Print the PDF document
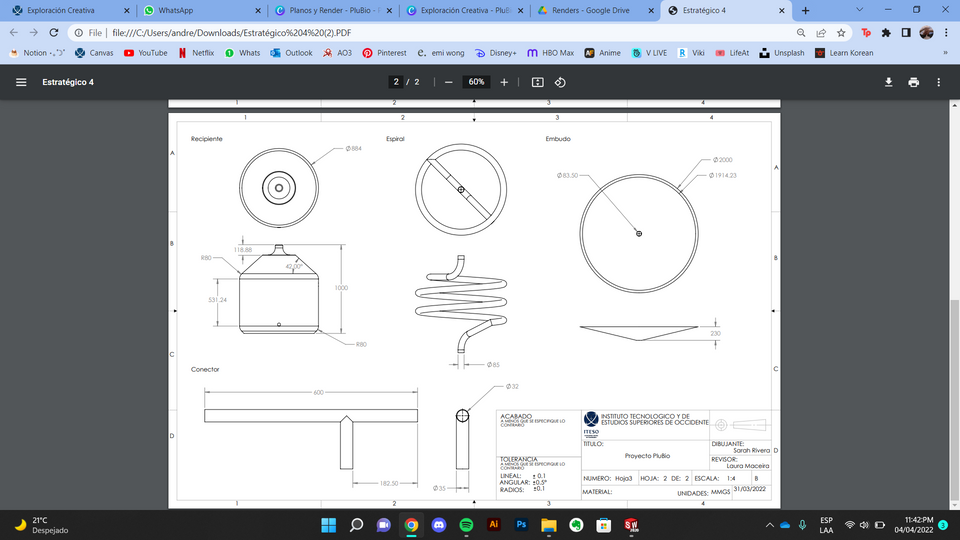Image resolution: width=960 pixels, height=540 pixels. [913, 82]
